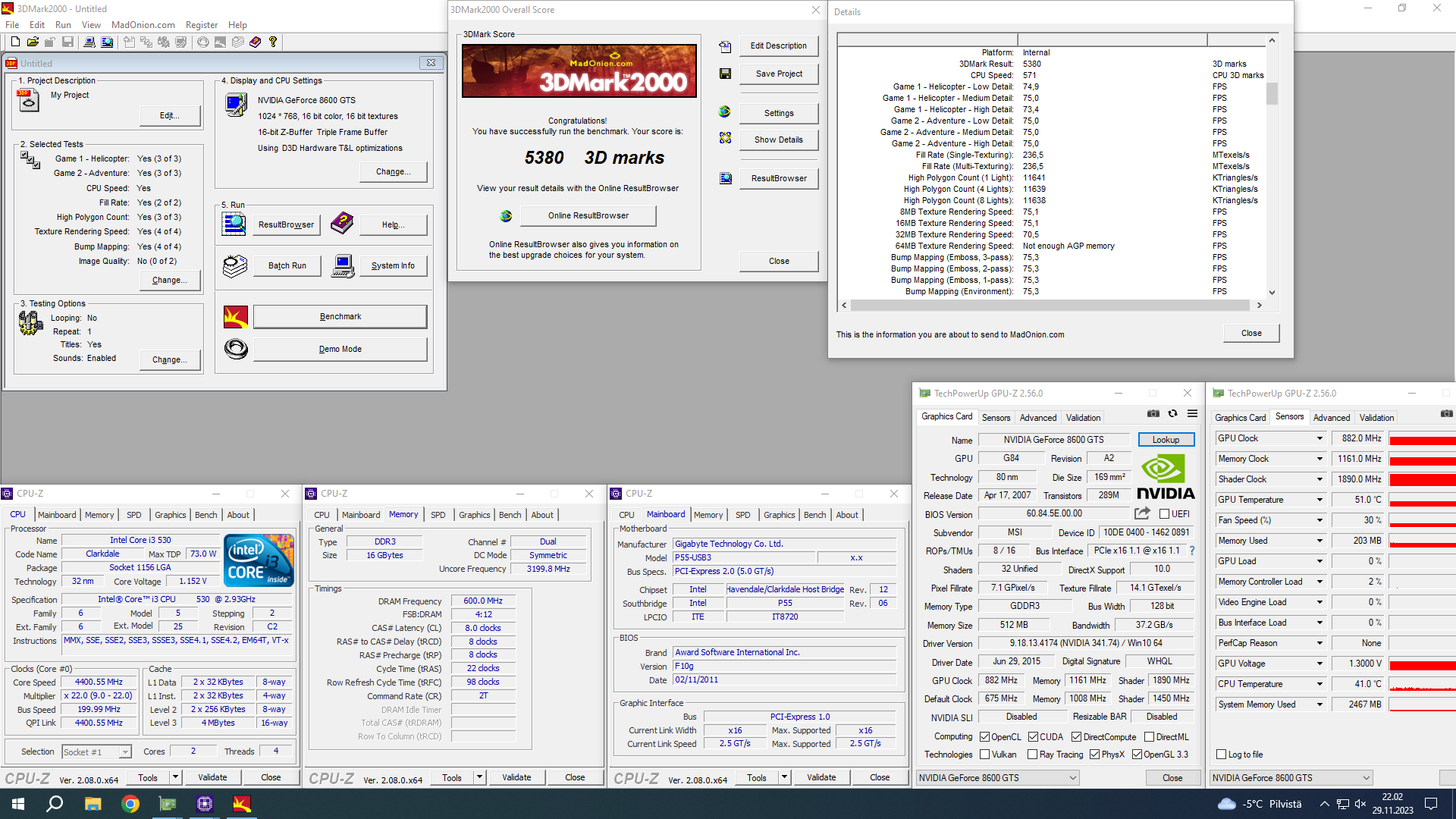This screenshot has width=1456, height=819.
Task: Switch to Advanced tab in GPU-Z Graphics Card window
Action: click(x=1037, y=418)
